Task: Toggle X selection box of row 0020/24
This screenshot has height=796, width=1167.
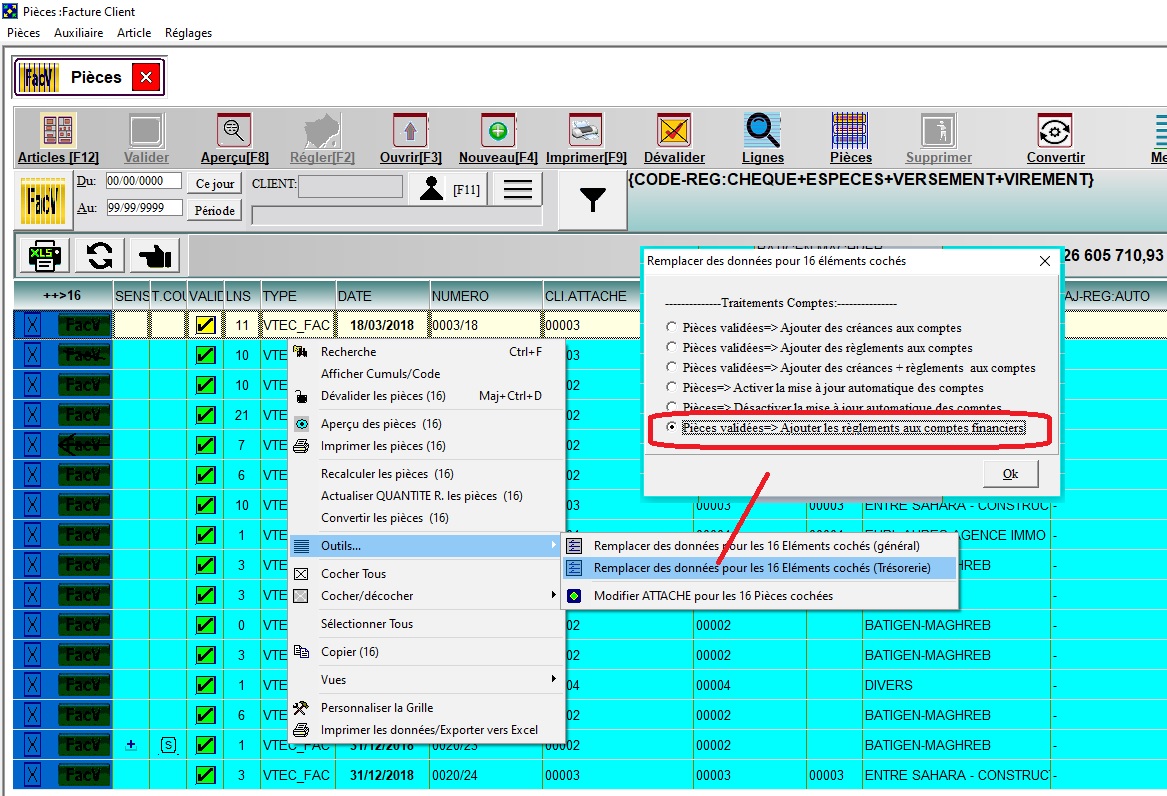Action: coord(33,775)
